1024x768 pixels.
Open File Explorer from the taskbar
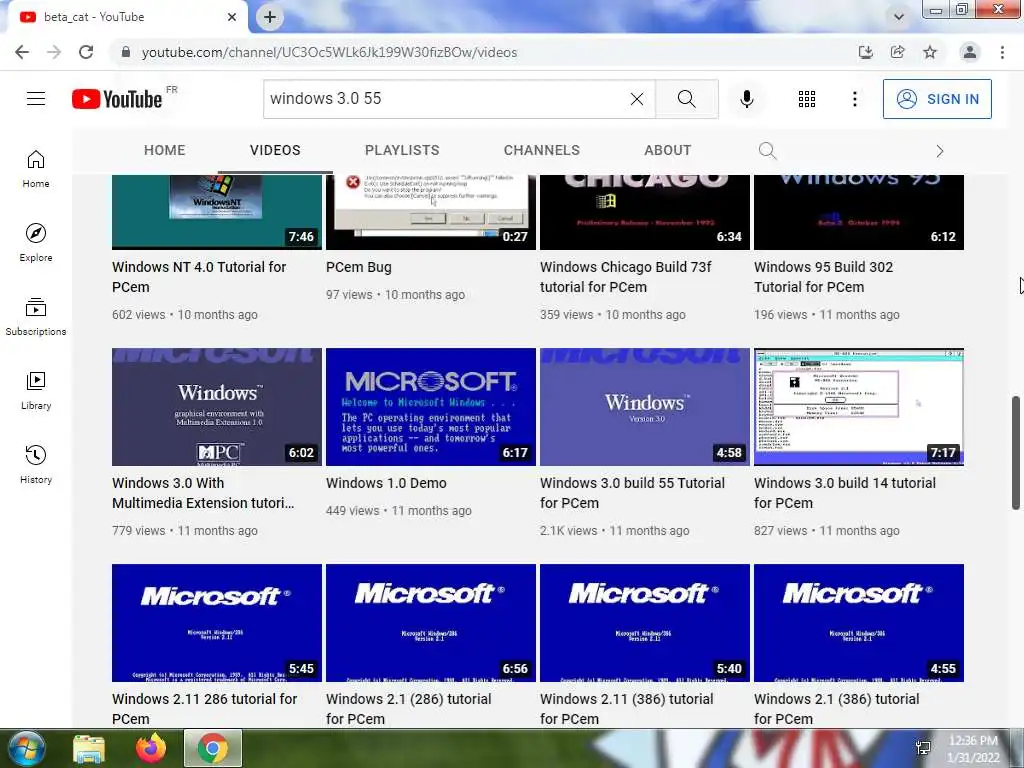point(89,748)
